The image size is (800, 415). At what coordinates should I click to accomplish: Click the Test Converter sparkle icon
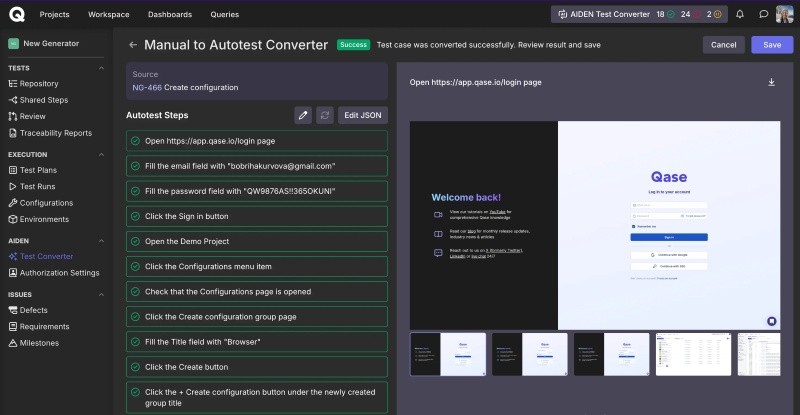(x=13, y=256)
